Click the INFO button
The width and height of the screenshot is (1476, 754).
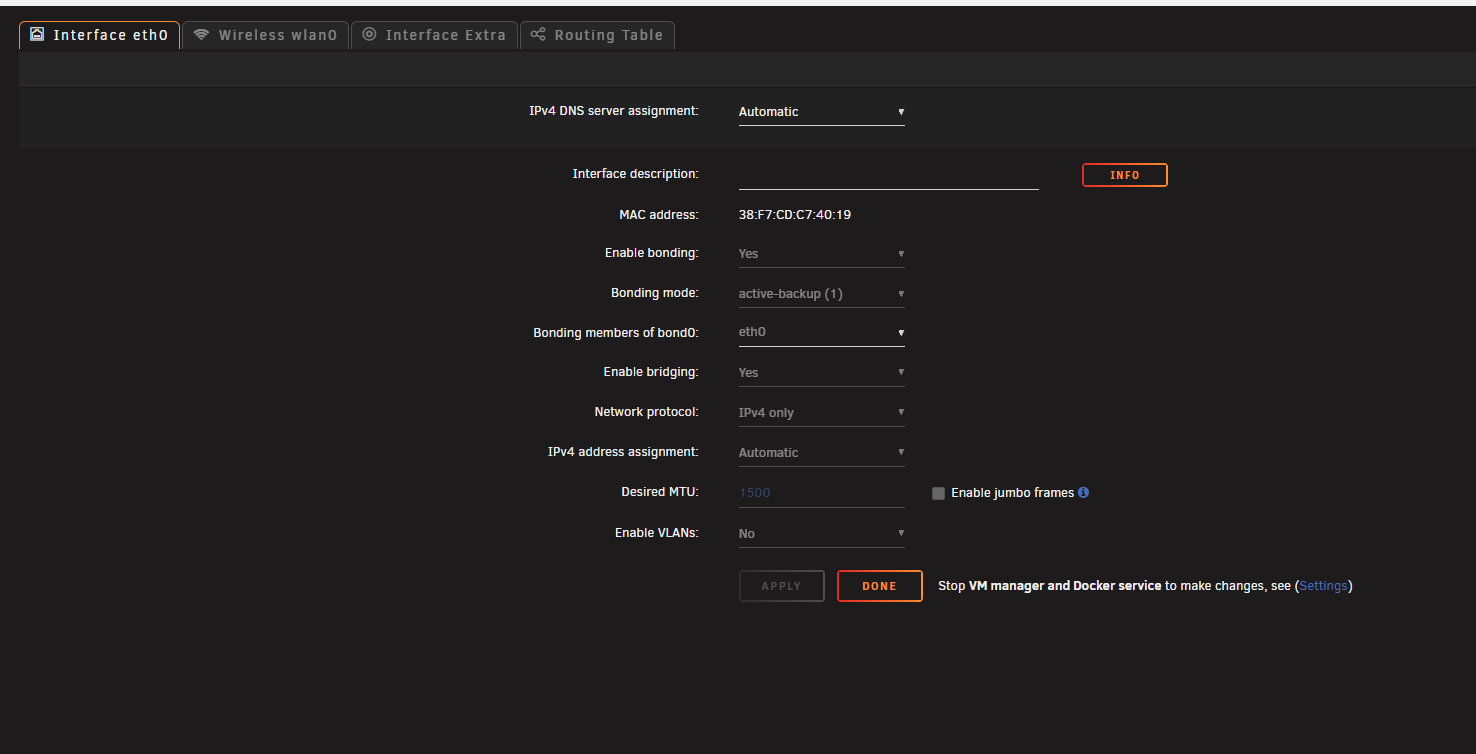[1124, 175]
